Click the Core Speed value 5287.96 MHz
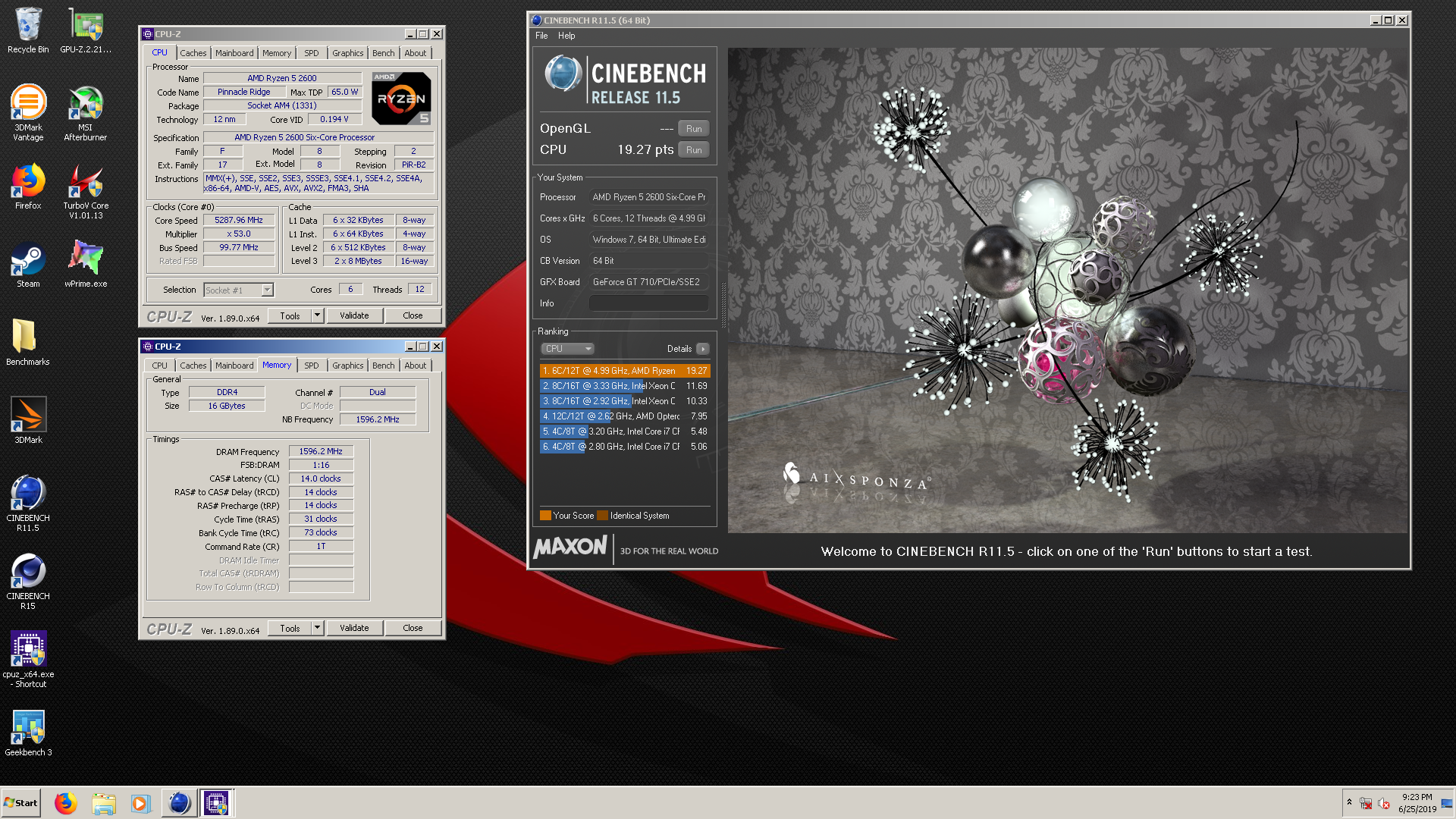Screen dimensions: 1456x819 [x=239, y=221]
